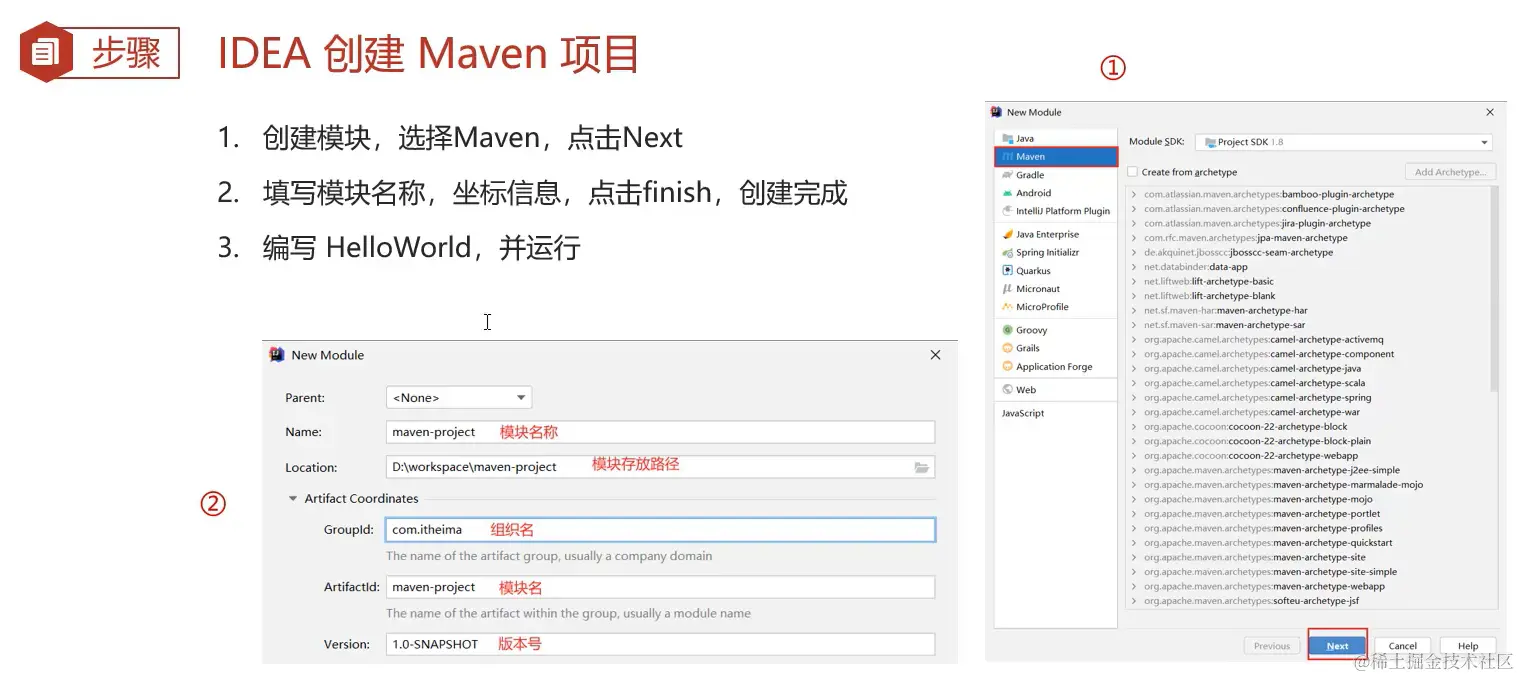1520x678 pixels.
Task: Collapse the Artifact Coordinates section
Action: click(x=293, y=498)
